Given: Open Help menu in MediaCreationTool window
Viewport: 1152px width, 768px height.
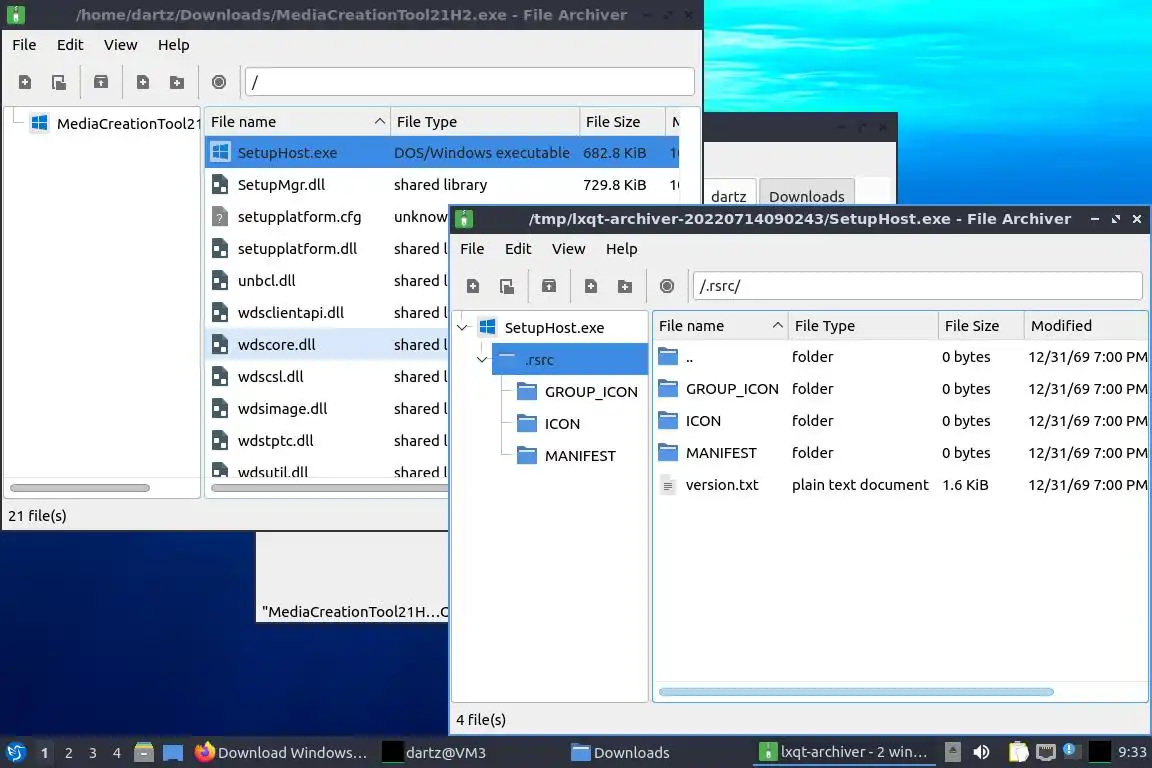Looking at the screenshot, I should click(x=173, y=45).
